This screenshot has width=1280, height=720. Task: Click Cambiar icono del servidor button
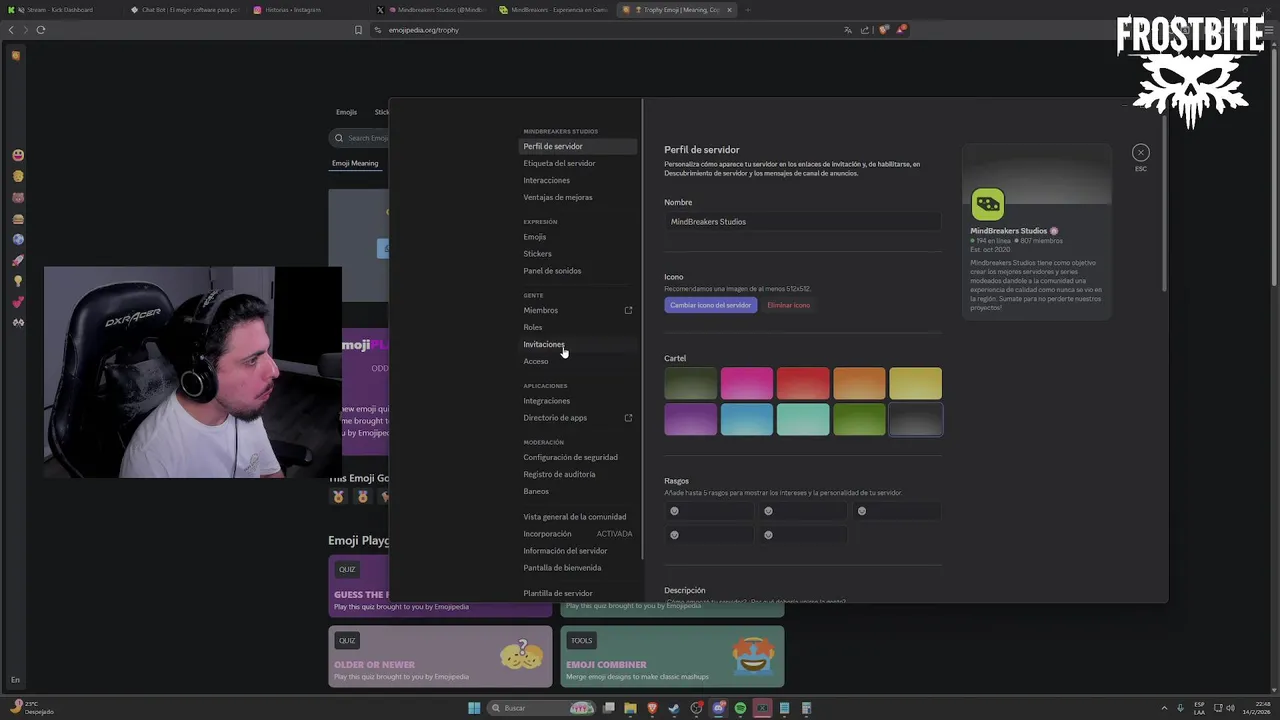click(710, 305)
